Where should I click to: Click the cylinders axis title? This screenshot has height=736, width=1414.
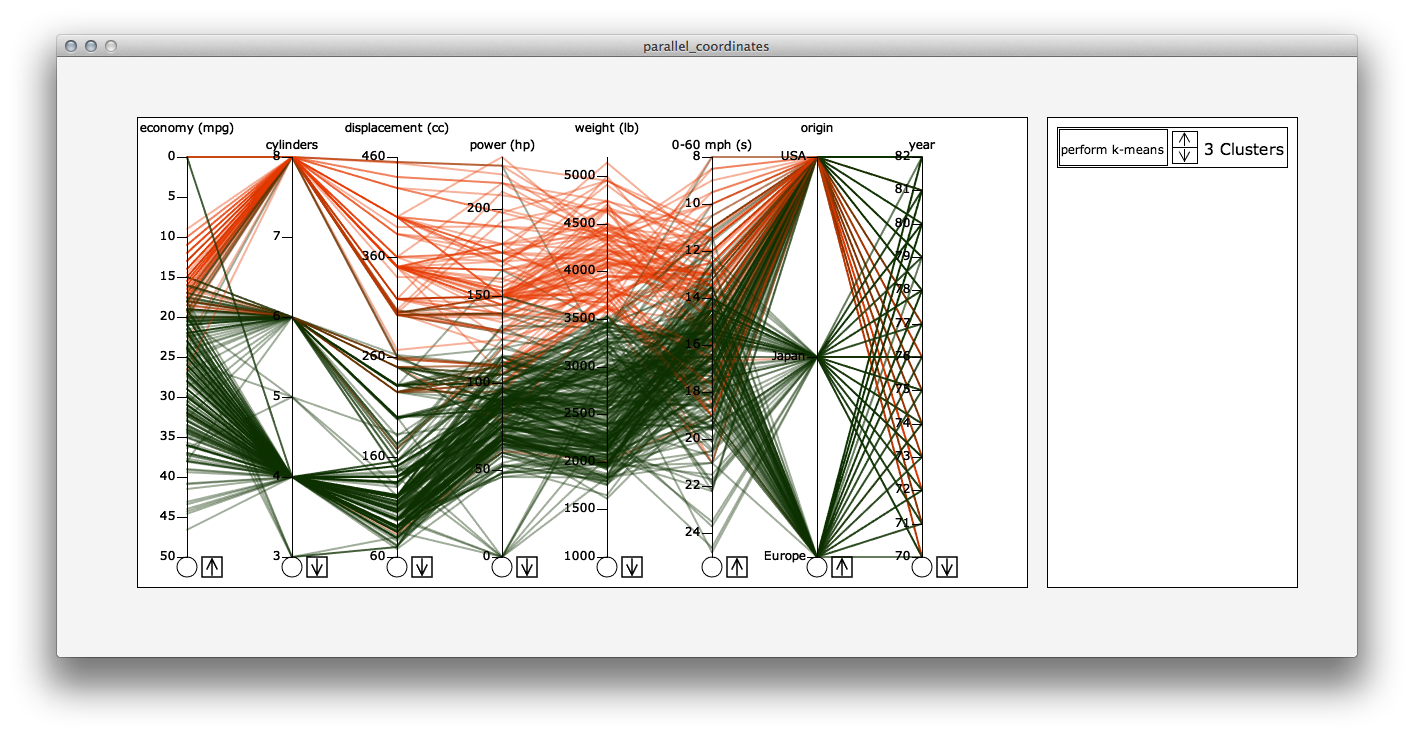click(290, 144)
